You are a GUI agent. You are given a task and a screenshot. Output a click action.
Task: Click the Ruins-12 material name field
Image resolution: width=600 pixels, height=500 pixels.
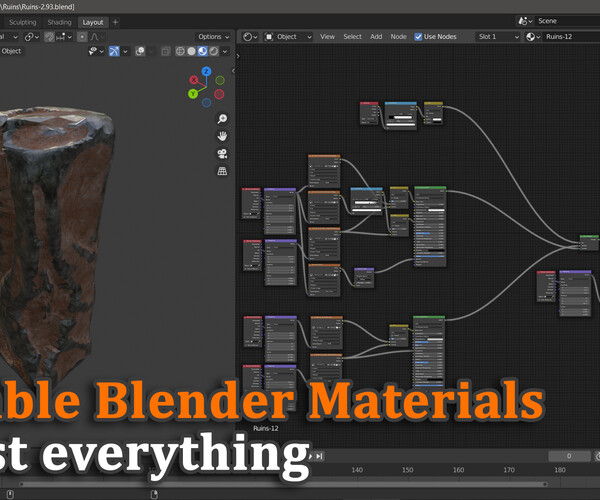click(572, 37)
